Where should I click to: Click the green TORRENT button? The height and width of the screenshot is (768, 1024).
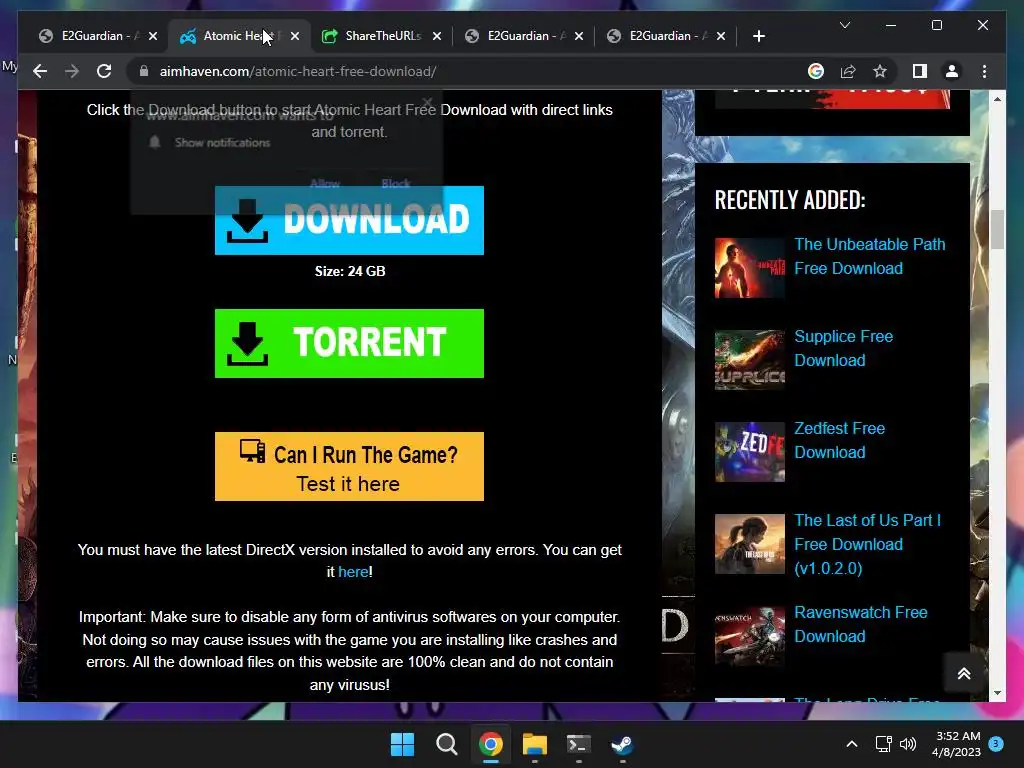349,343
